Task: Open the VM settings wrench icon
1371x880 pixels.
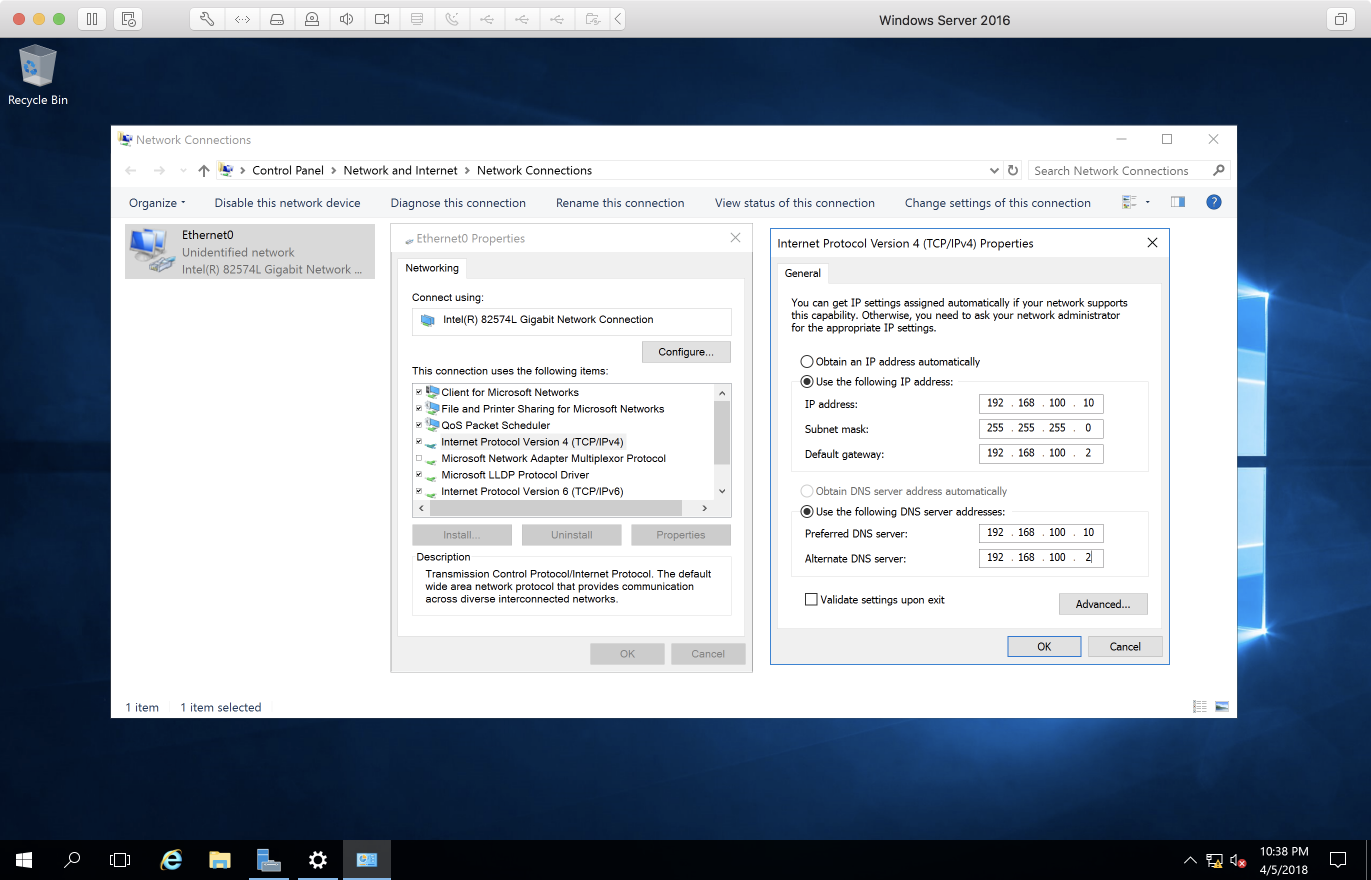Action: pyautogui.click(x=207, y=19)
